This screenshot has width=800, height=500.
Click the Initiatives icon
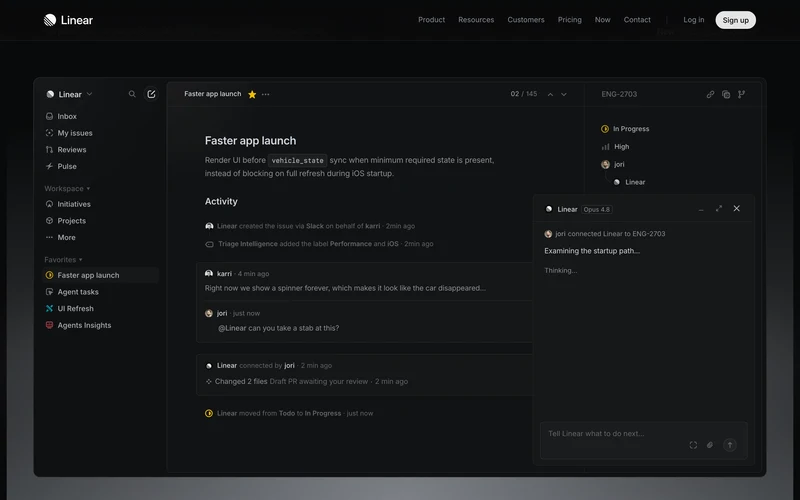(49, 204)
